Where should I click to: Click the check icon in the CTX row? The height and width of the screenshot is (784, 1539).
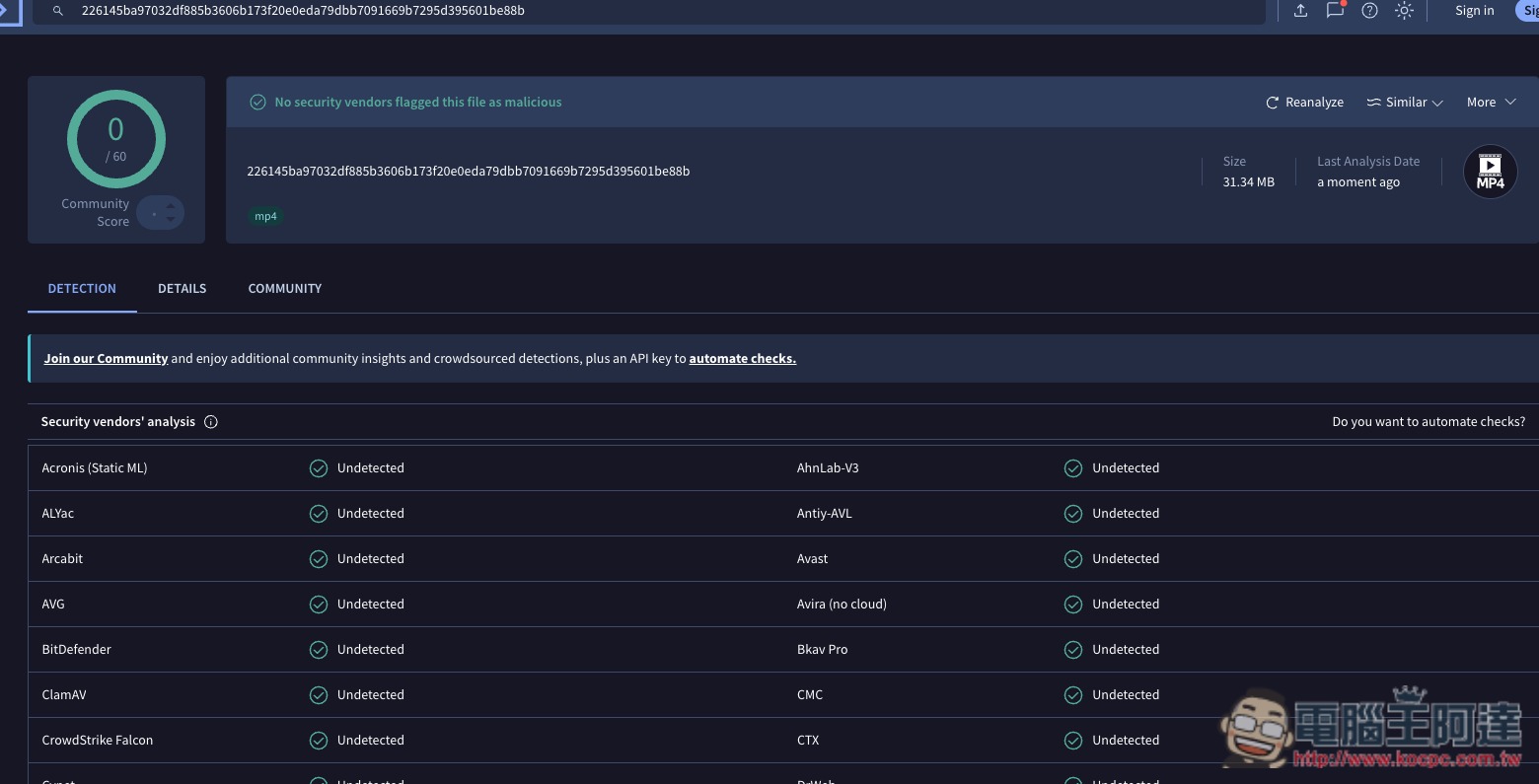pos(1073,741)
